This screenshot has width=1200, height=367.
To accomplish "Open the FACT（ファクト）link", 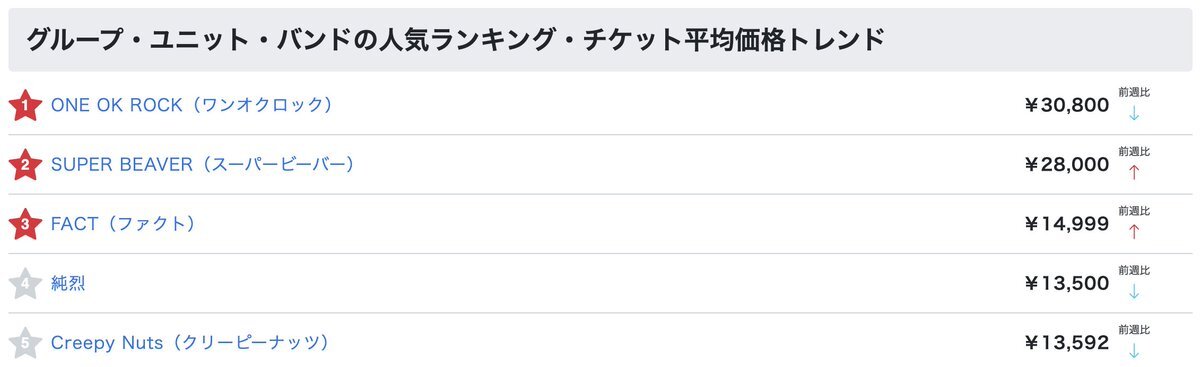I will [122, 224].
